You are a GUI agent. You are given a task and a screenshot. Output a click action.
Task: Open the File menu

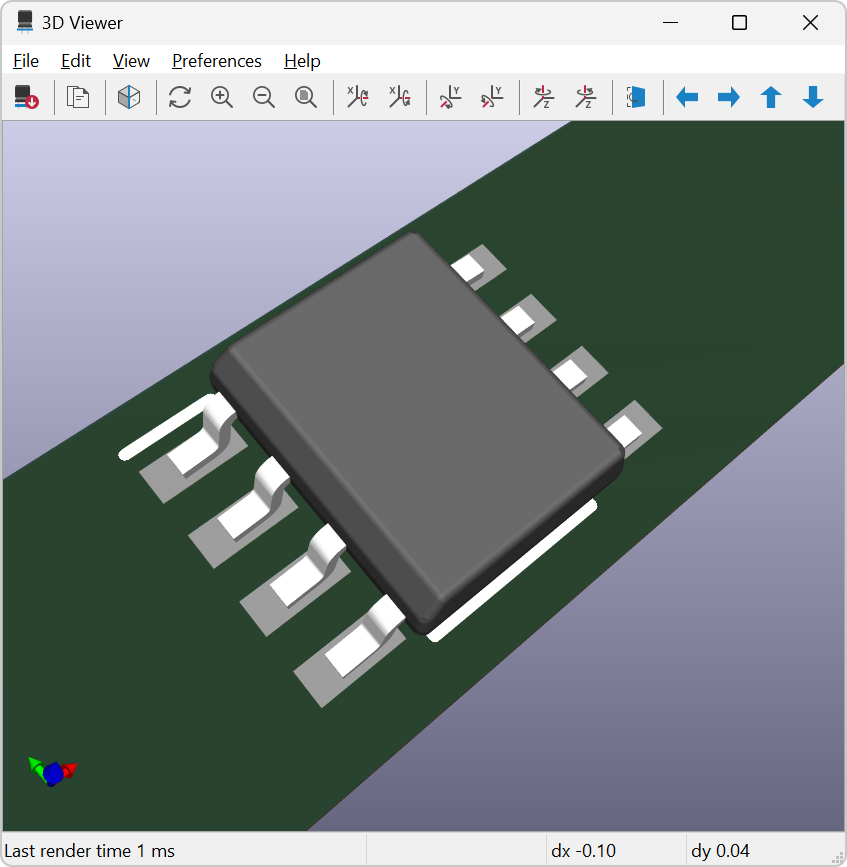coord(26,61)
